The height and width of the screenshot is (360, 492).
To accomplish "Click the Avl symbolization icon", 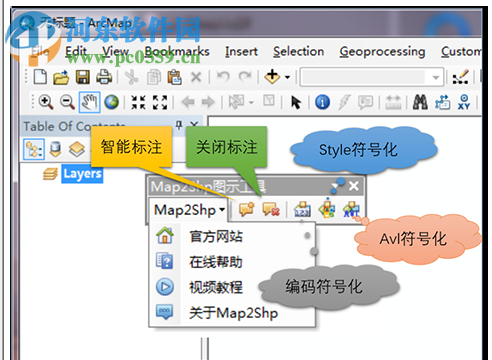I will [351, 209].
